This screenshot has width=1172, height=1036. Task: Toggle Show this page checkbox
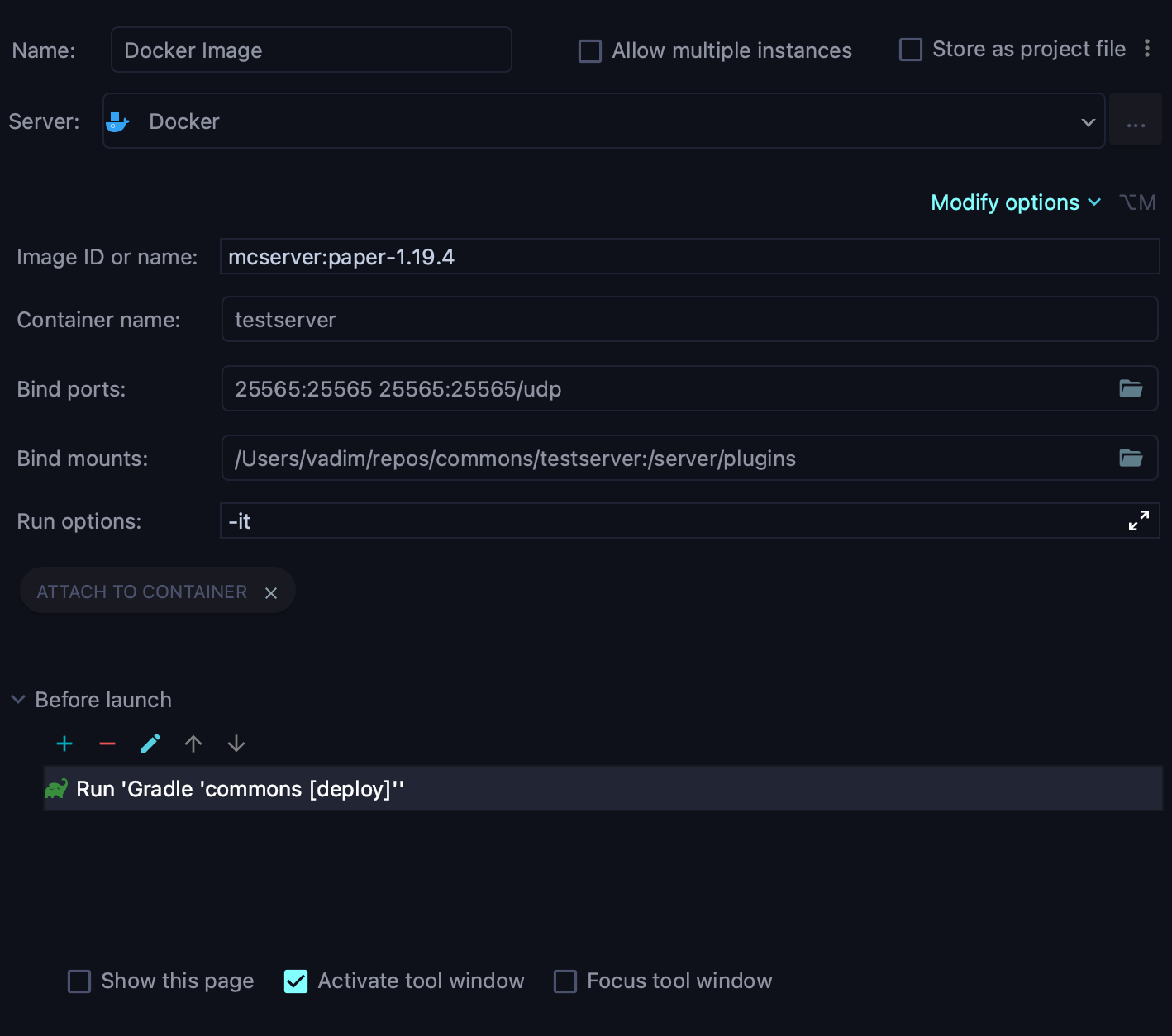[79, 981]
